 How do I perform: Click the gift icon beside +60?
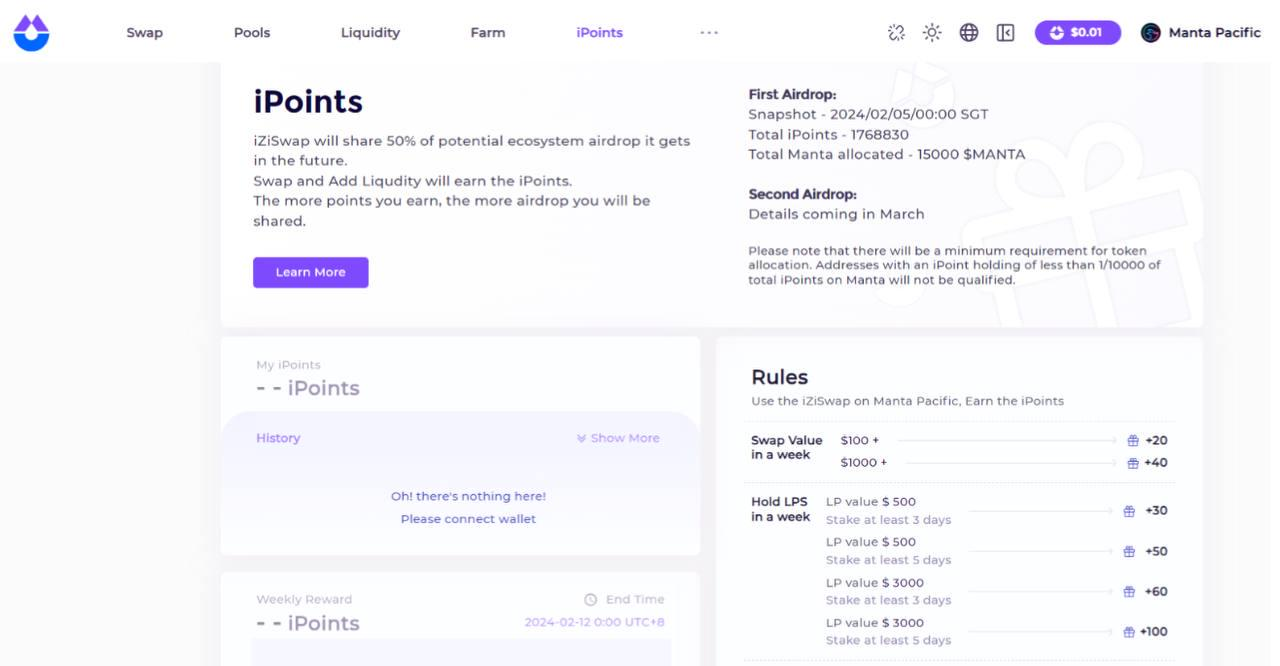1129,591
